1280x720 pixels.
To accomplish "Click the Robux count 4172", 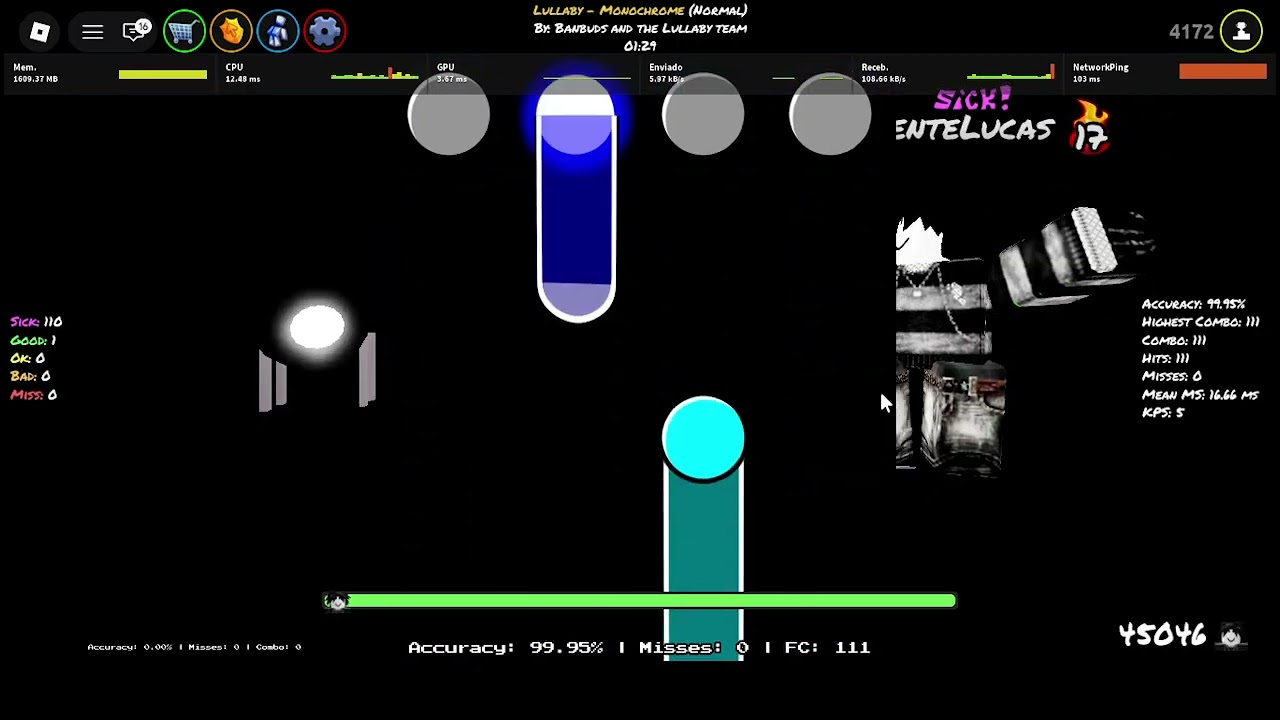I will click(1191, 32).
